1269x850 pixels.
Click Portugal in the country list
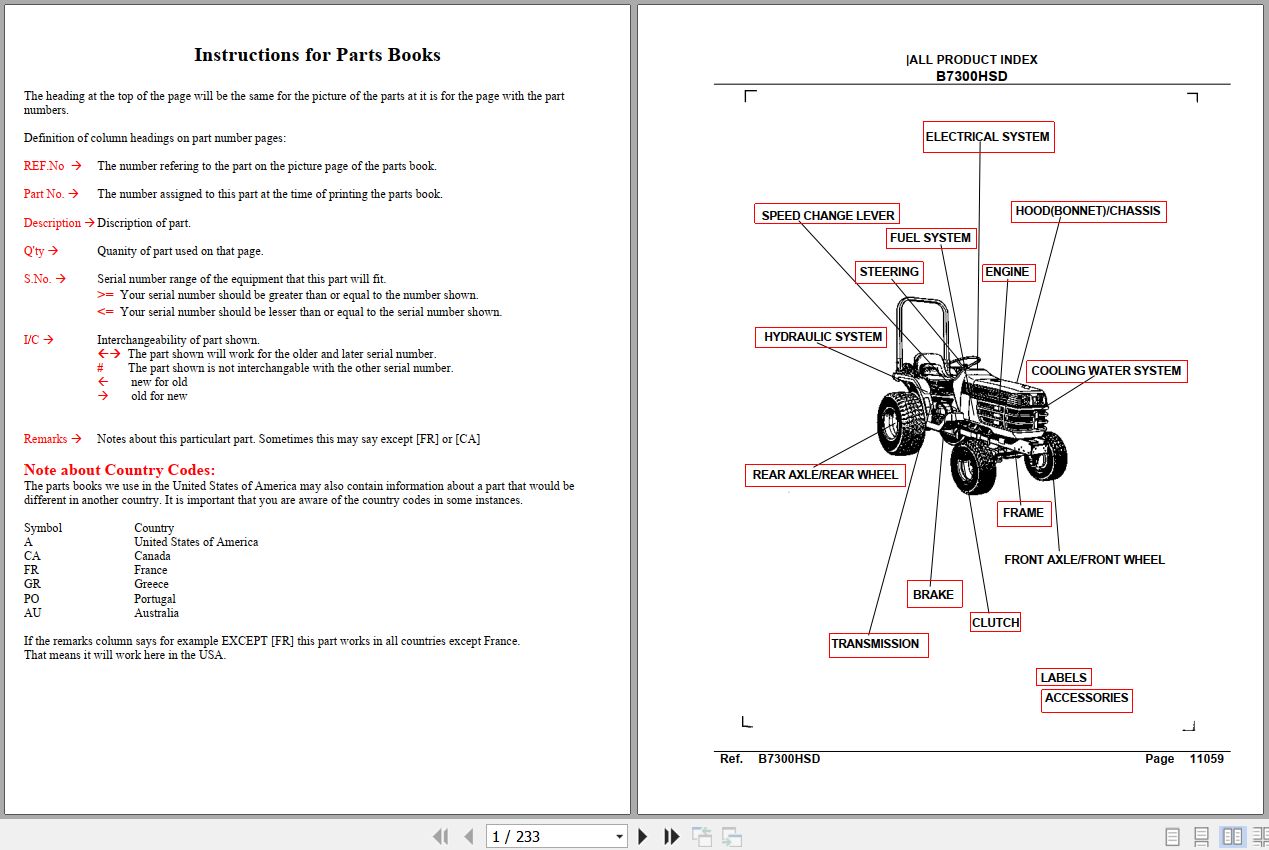155,599
